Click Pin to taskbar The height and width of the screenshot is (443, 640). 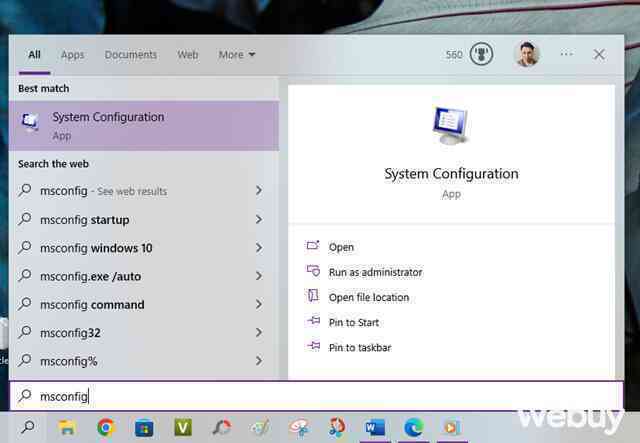click(360, 347)
